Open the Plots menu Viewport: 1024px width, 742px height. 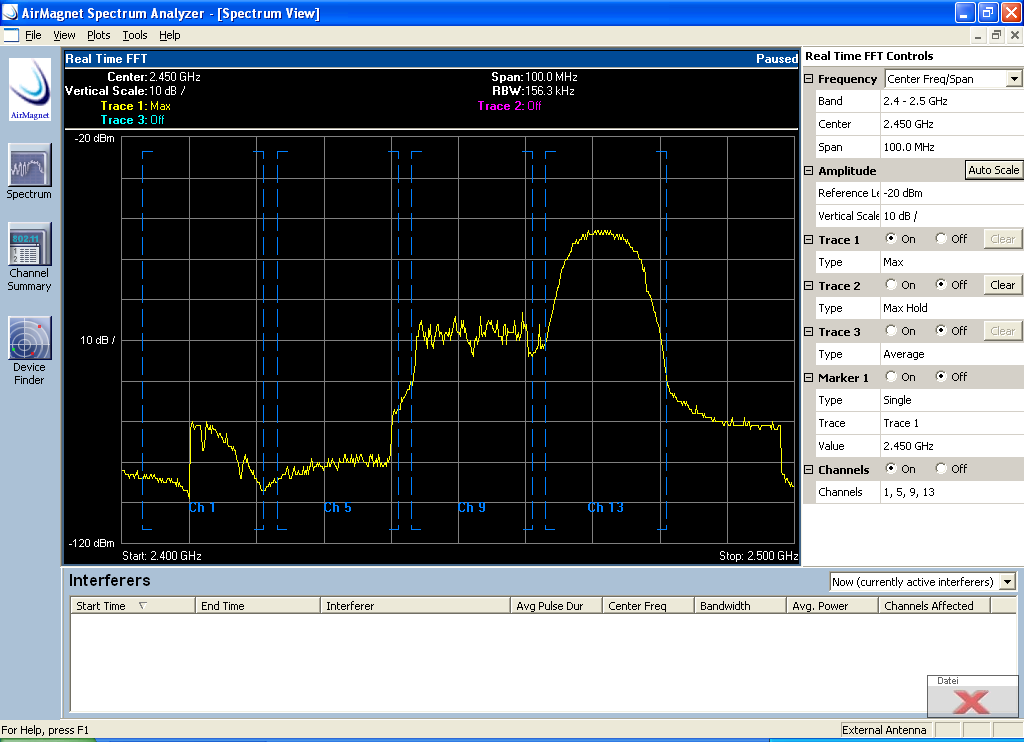[99, 35]
